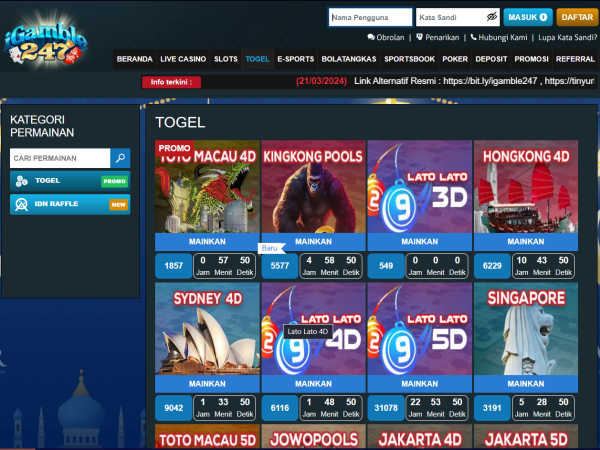The image size is (600, 450).
Task: Click result number 3191
Action: [492, 408]
